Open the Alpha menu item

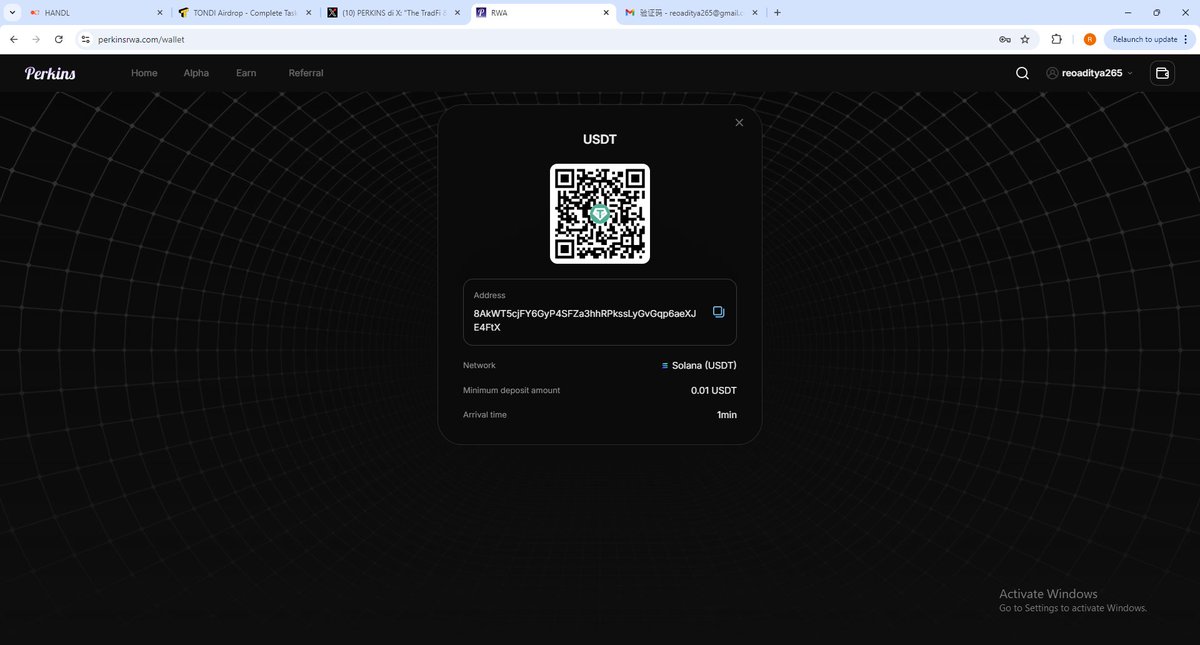196,73
